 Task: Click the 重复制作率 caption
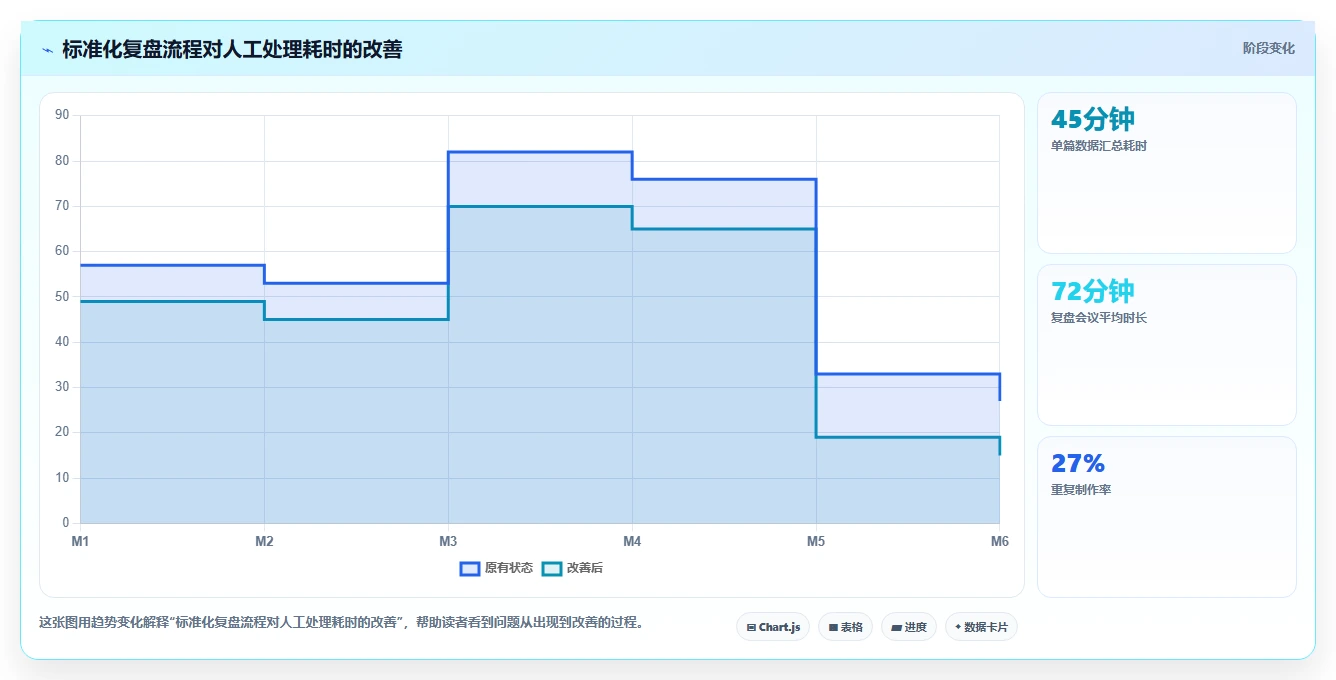pyautogui.click(x=1080, y=490)
